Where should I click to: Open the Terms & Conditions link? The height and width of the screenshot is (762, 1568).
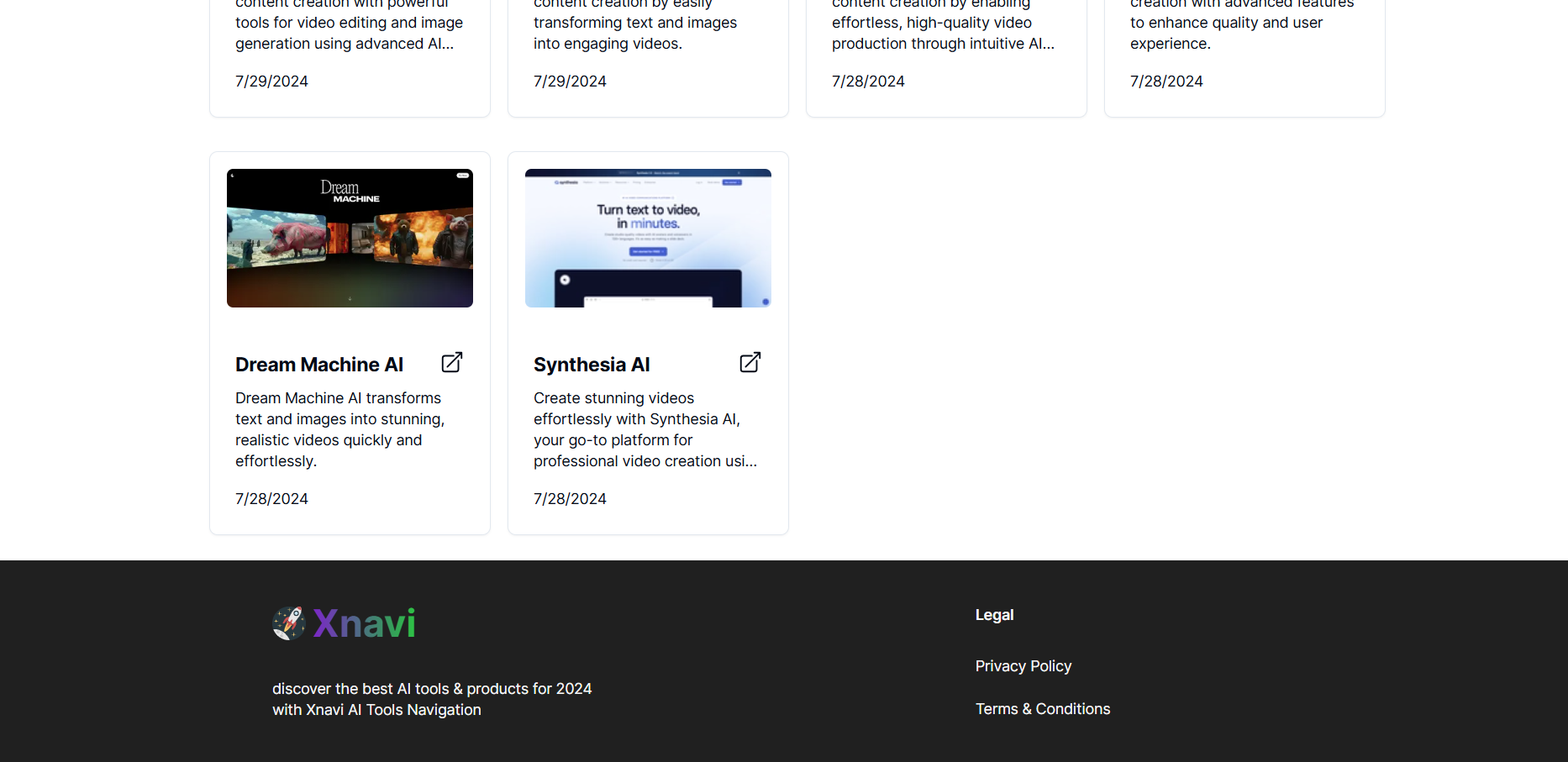[x=1043, y=709]
